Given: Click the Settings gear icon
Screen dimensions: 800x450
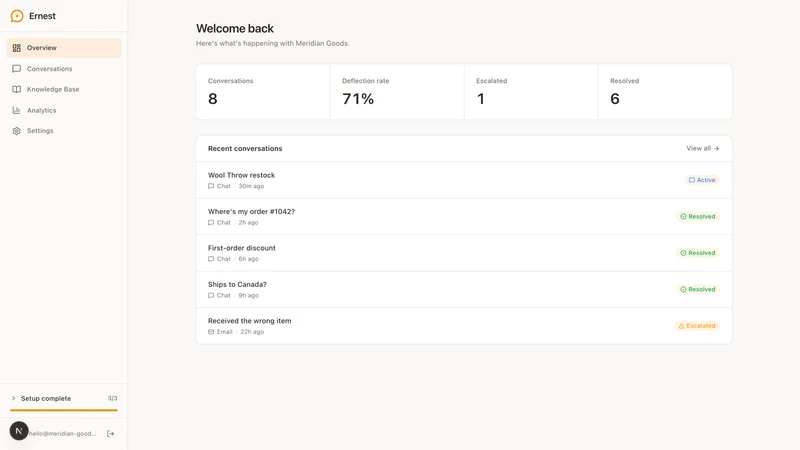Looking at the screenshot, I should pyautogui.click(x=16, y=131).
